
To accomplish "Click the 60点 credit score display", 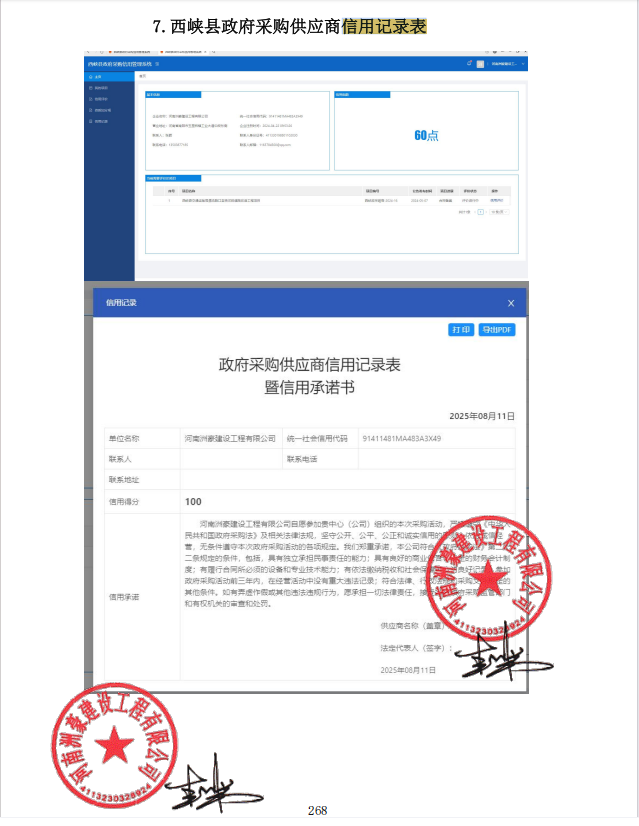I will (x=426, y=135).
